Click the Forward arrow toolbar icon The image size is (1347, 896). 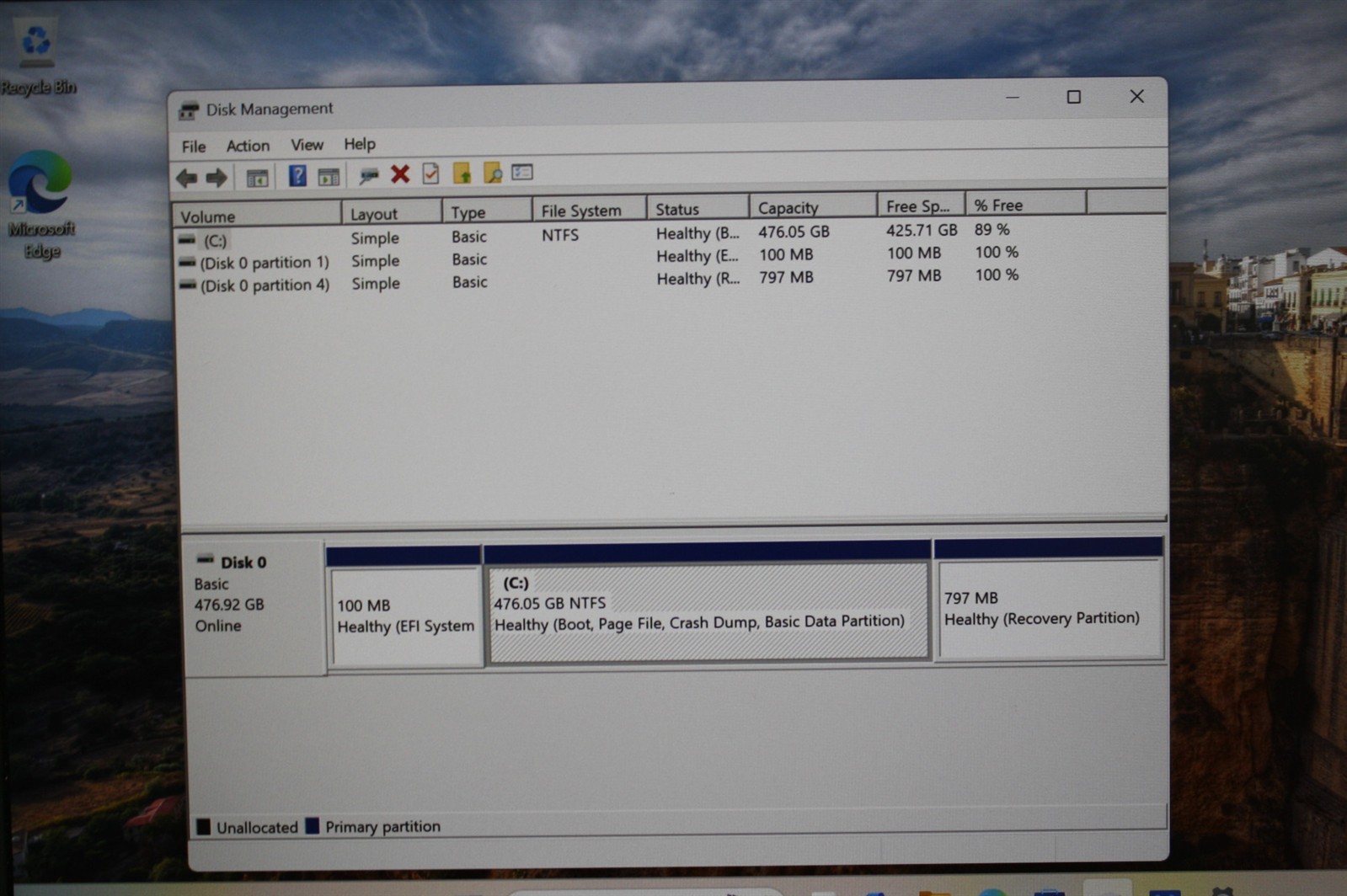click(216, 177)
